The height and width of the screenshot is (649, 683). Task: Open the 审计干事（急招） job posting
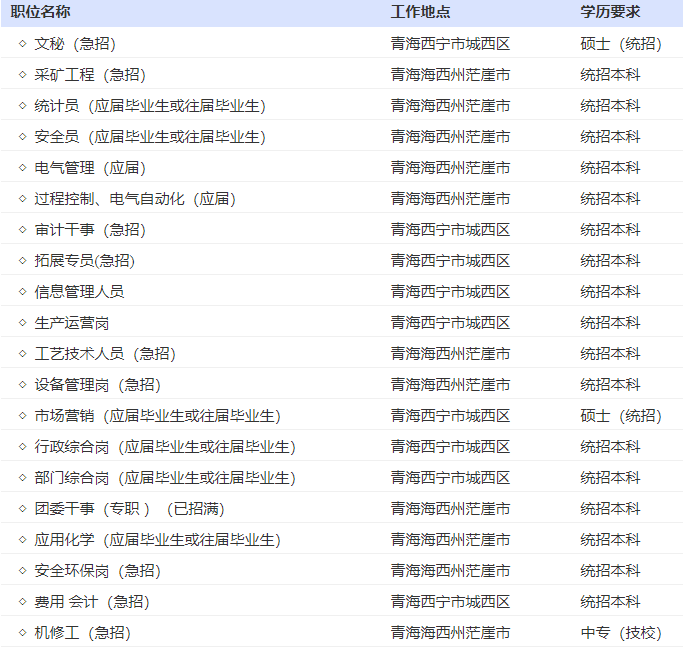90,230
